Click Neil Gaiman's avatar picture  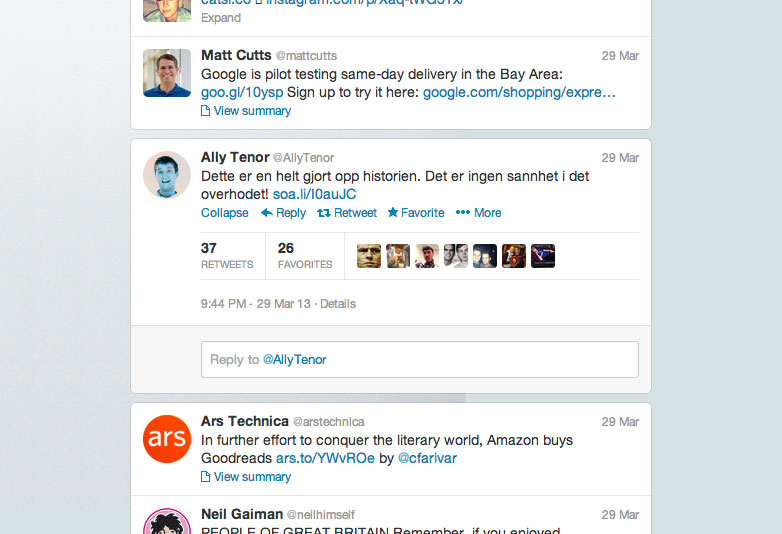click(167, 522)
